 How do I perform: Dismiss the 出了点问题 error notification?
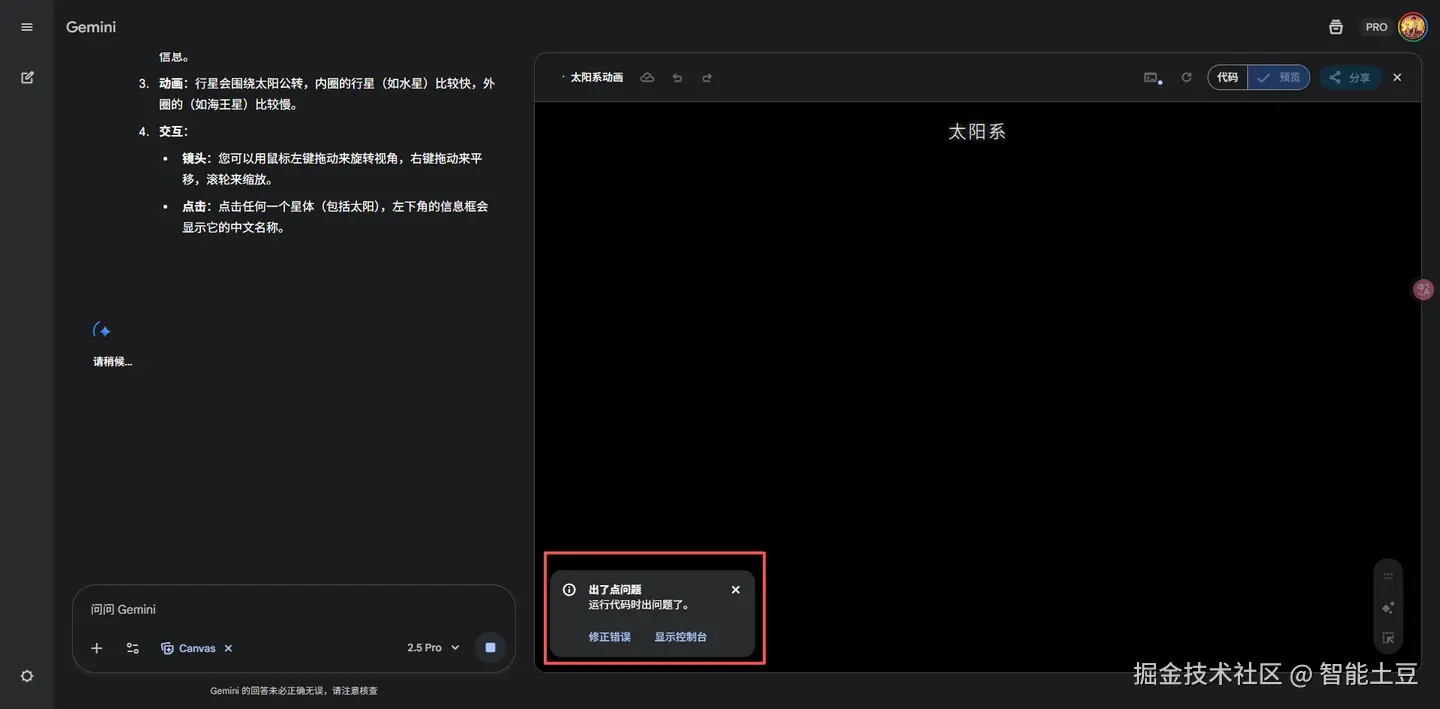(x=736, y=590)
